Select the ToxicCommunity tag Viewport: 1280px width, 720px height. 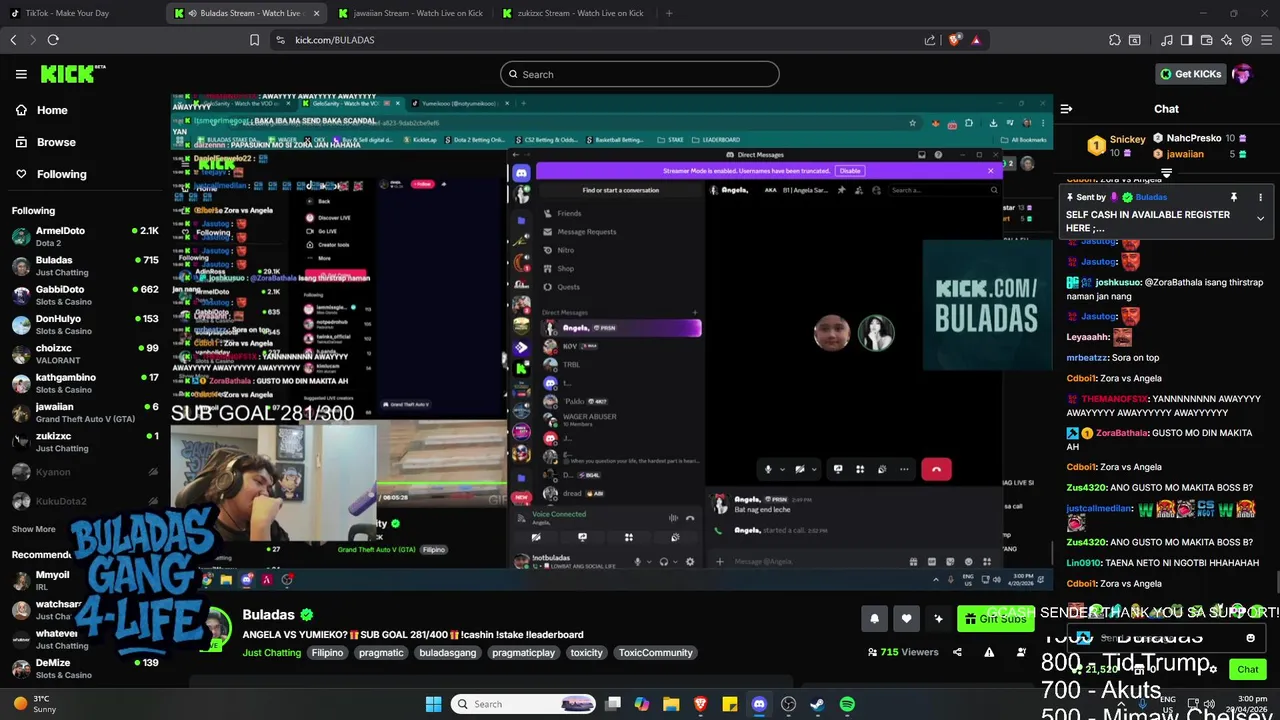655,653
